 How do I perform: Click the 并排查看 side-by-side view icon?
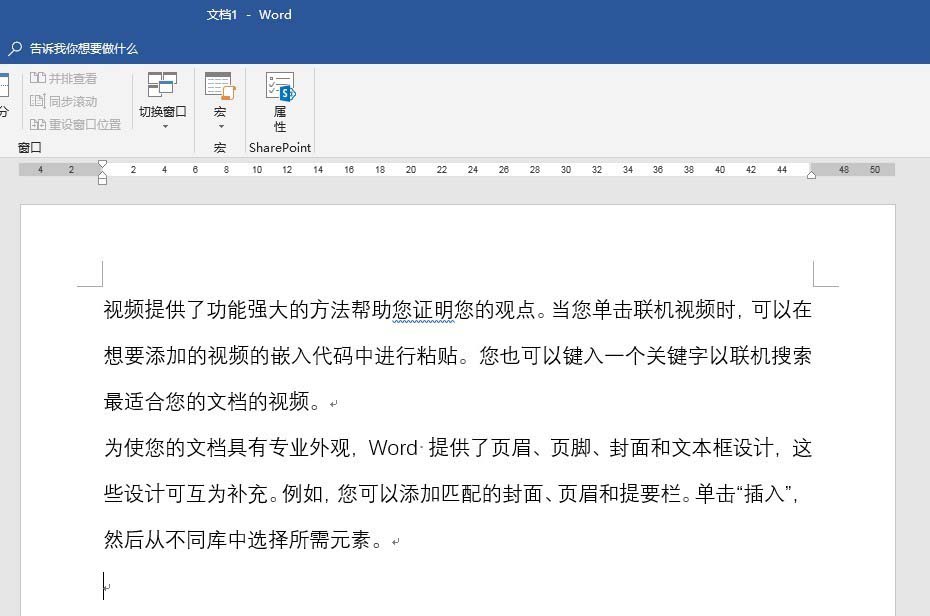click(x=38, y=78)
